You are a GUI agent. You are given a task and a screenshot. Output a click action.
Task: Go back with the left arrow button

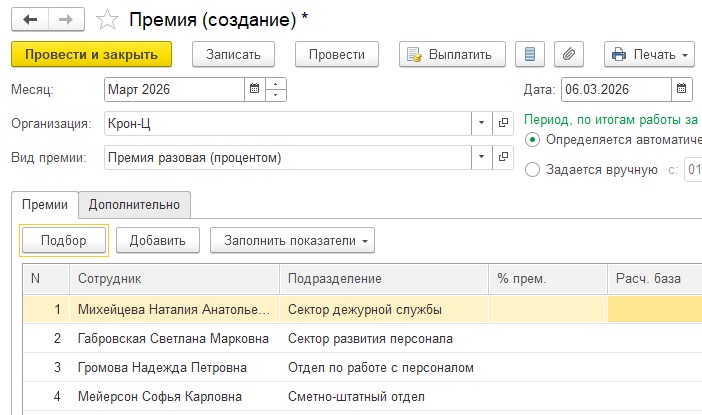point(30,20)
